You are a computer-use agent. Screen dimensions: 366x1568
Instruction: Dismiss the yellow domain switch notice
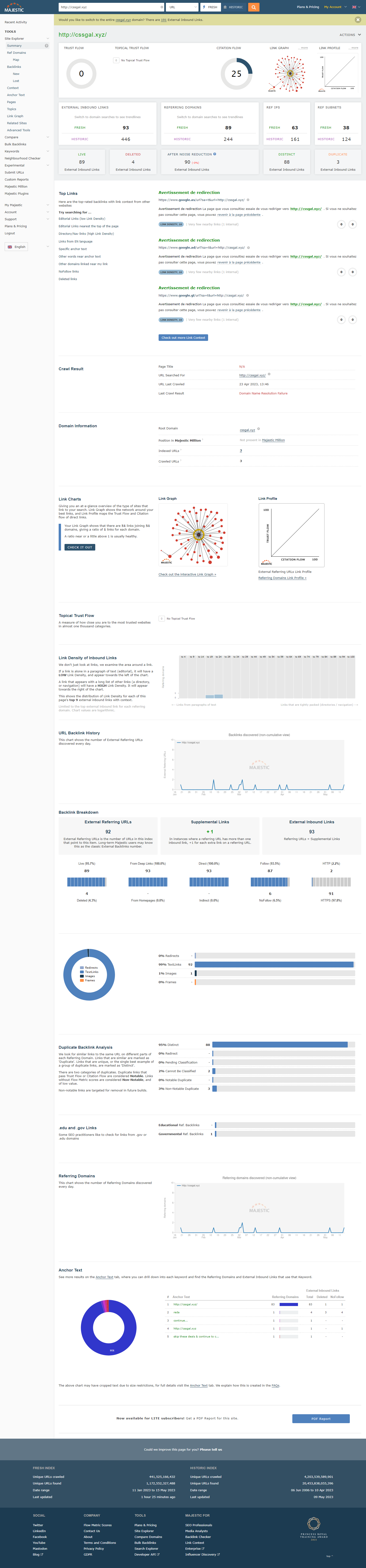[x=358, y=19]
